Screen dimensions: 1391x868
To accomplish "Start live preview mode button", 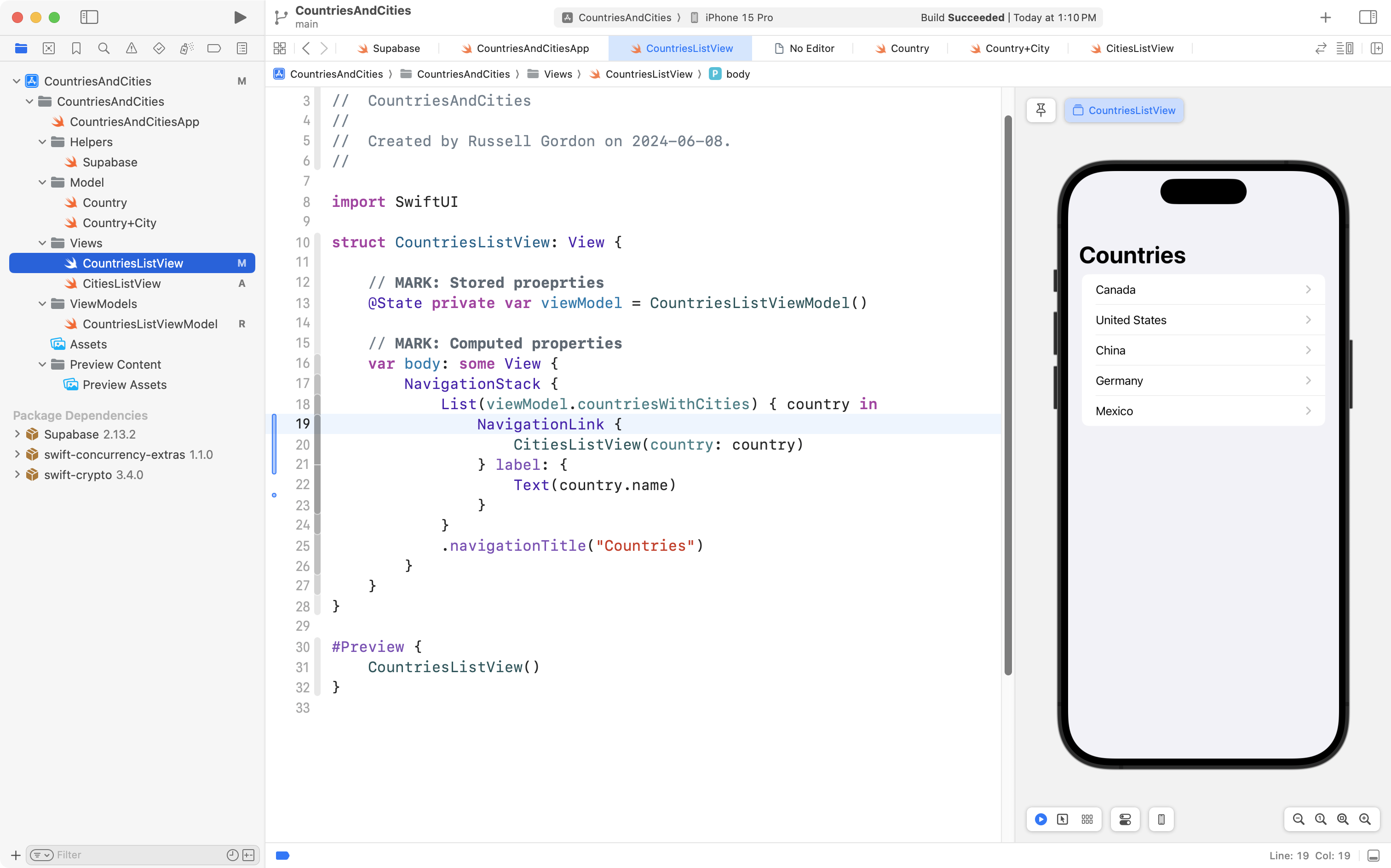I will (1040, 819).
